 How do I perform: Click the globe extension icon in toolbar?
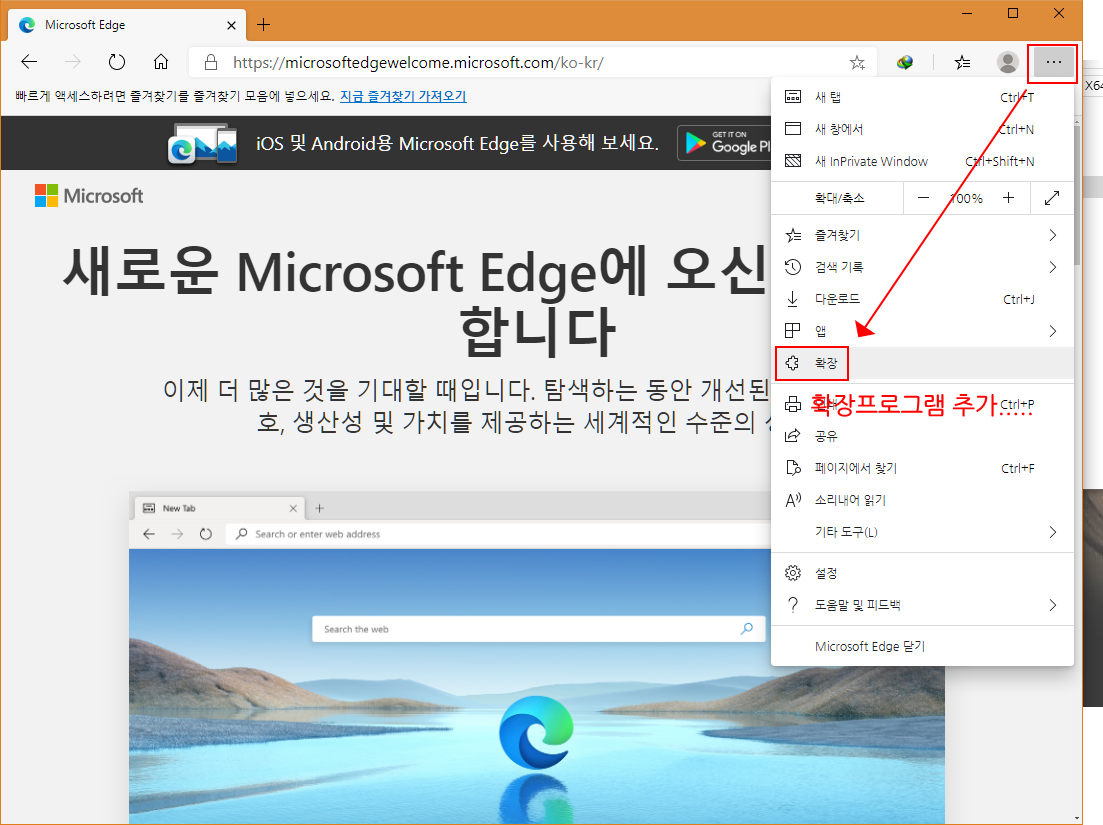905,63
